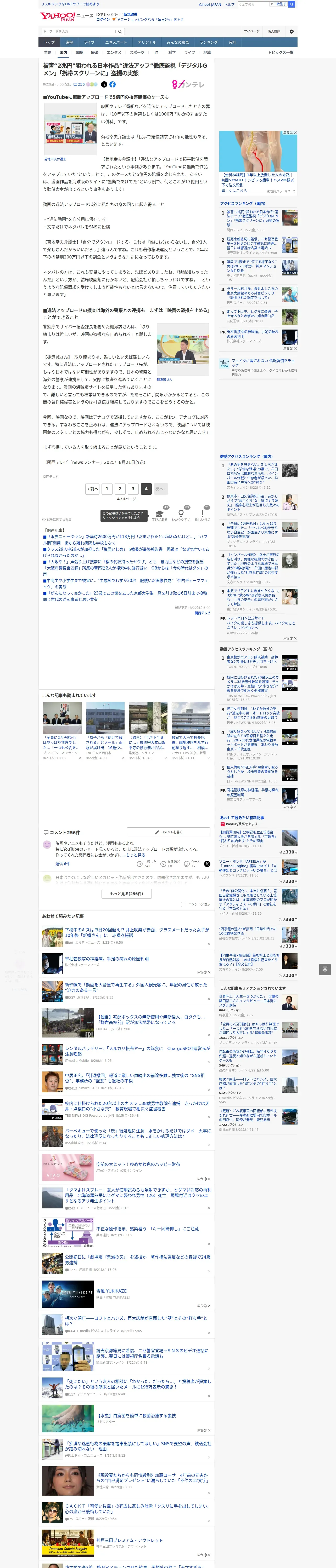The image size is (336, 1568).
Task: Open the 国際 category
Action: 79,52
